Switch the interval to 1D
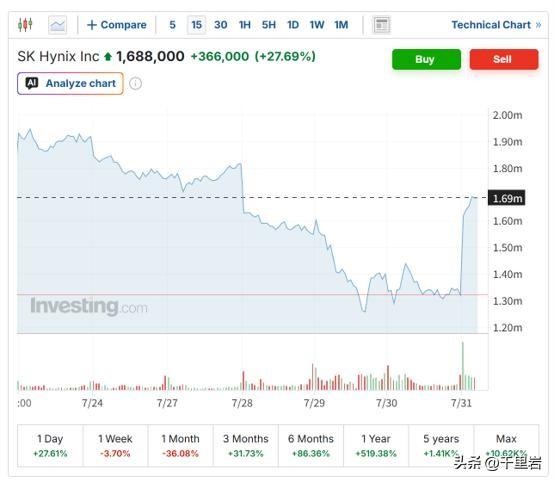Viewport: 554px width, 482px height. point(293,25)
